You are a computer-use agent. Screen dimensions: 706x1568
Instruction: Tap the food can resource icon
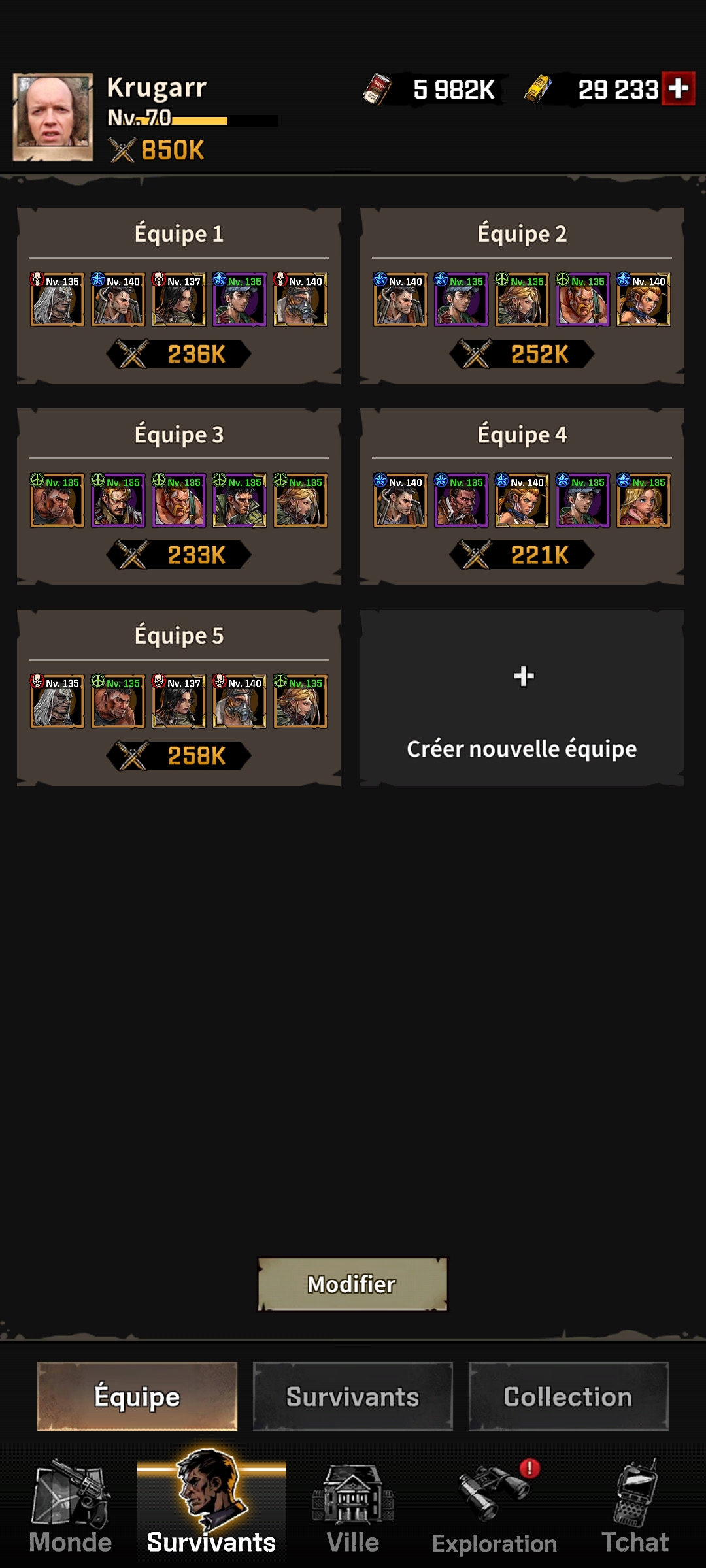pos(377,89)
